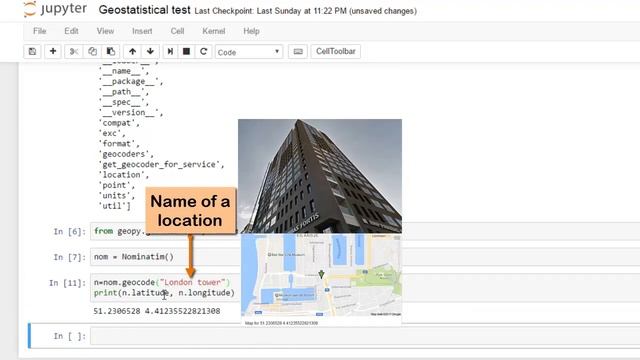Click the '__package__' output line
Image resolution: width=640 pixels, height=360 pixels.
131,82
